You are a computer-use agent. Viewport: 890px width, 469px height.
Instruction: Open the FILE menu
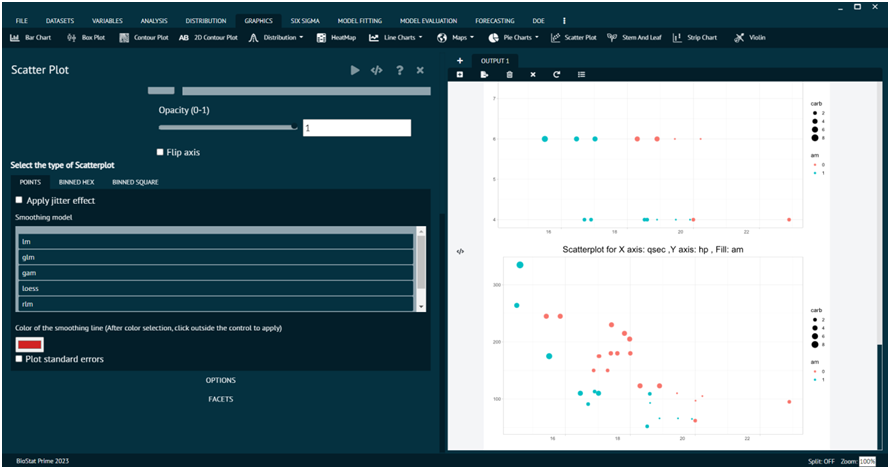[x=22, y=21]
